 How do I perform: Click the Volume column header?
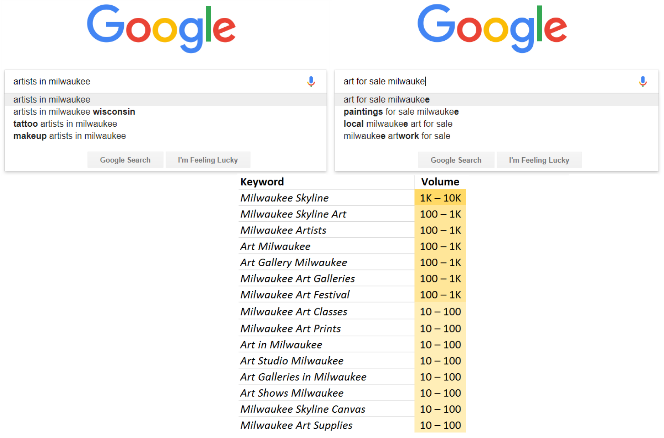440,182
